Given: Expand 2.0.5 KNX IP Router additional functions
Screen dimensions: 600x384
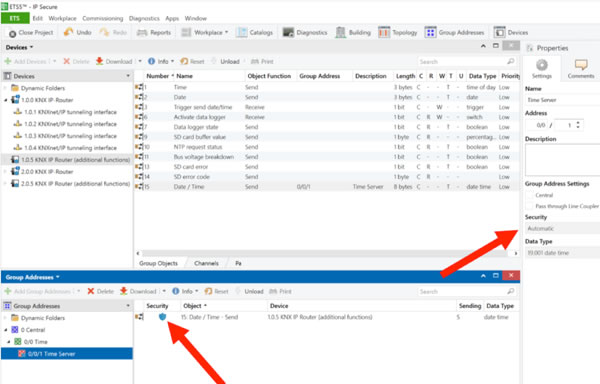Looking at the screenshot, I should pos(5,184).
